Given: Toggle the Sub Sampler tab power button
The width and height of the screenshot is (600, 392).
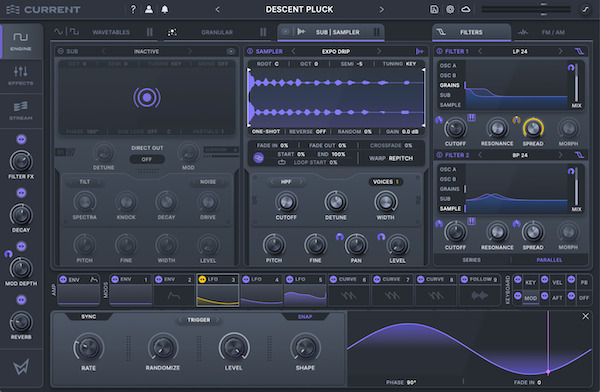Looking at the screenshot, I should (x=285, y=32).
